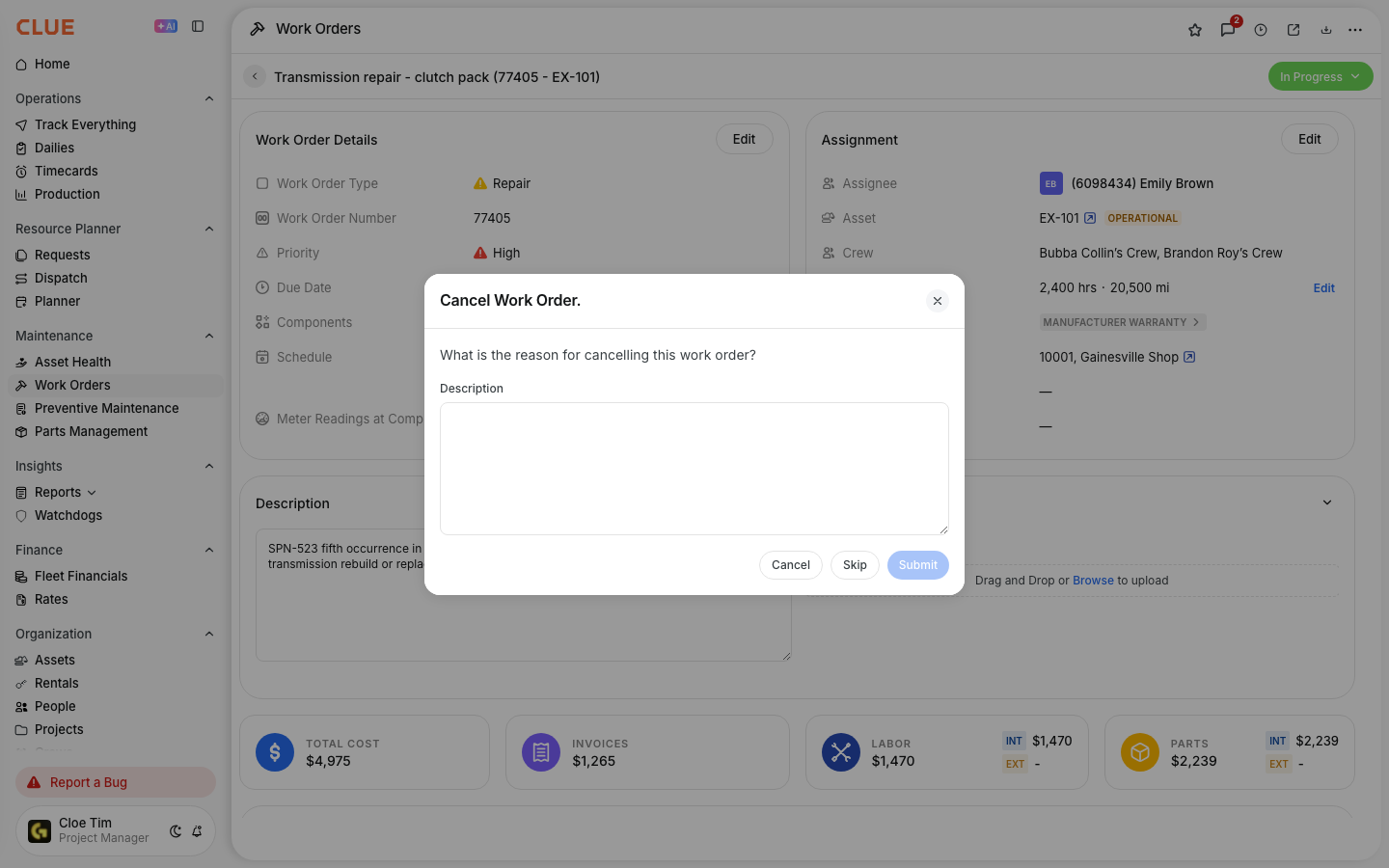
Task: Collapse Organization section in sidebar
Action: click(x=209, y=634)
